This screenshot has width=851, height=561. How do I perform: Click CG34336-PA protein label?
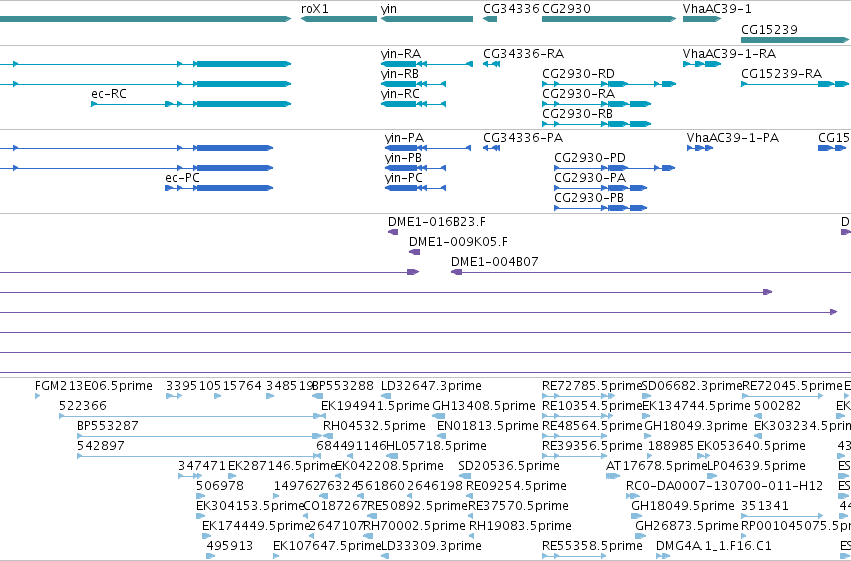[523, 138]
